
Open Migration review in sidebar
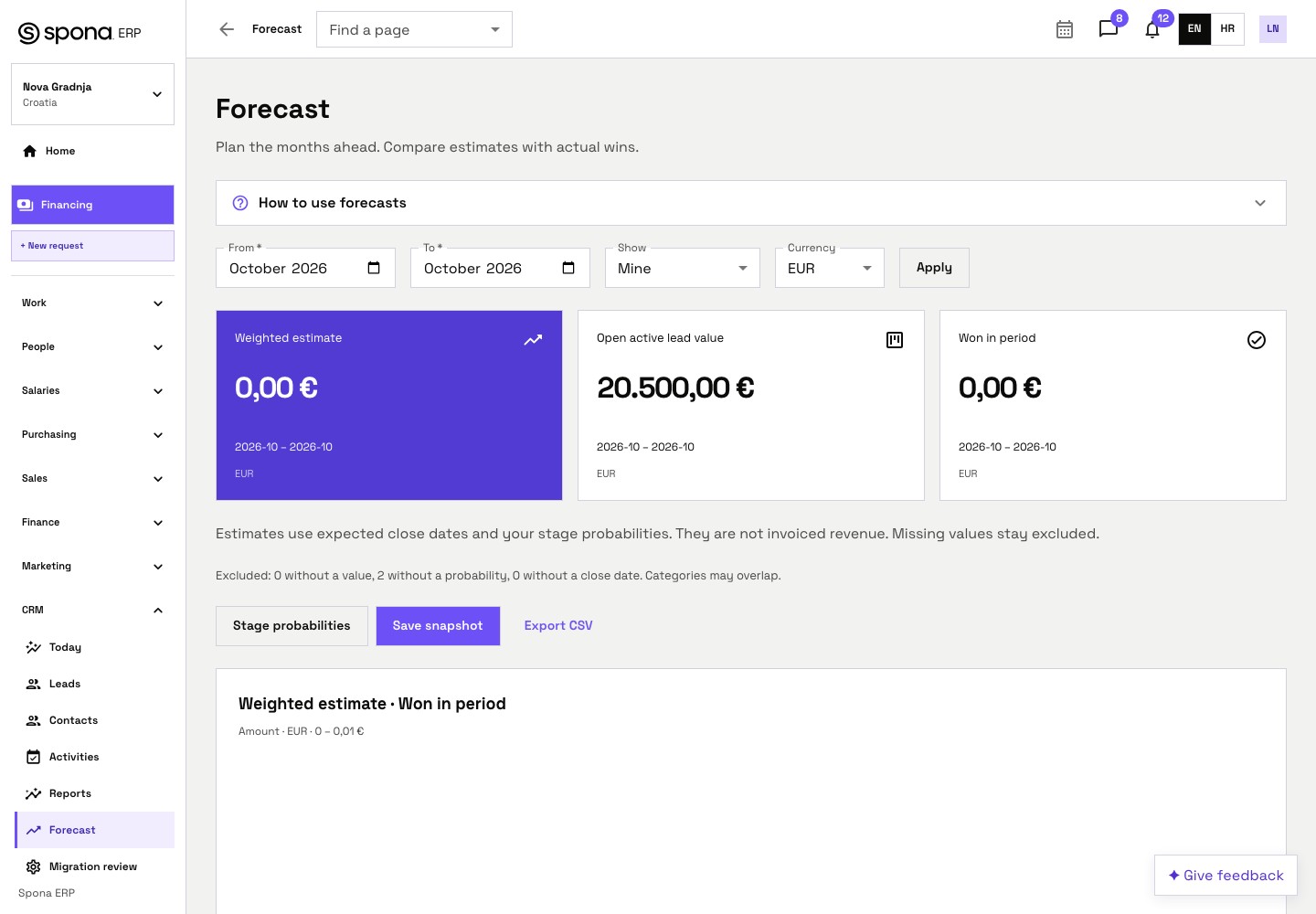95,866
